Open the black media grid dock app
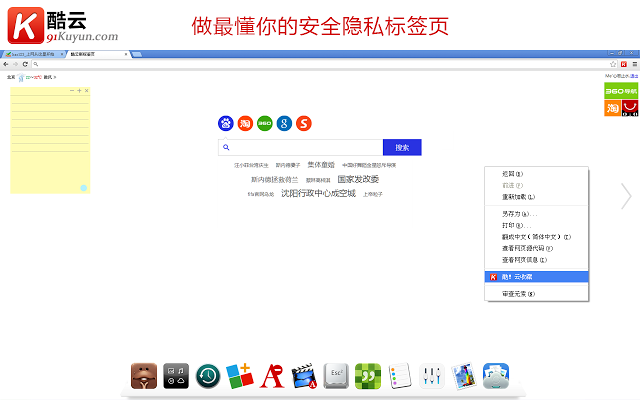The image size is (640, 400). pyautogui.click(x=176, y=376)
